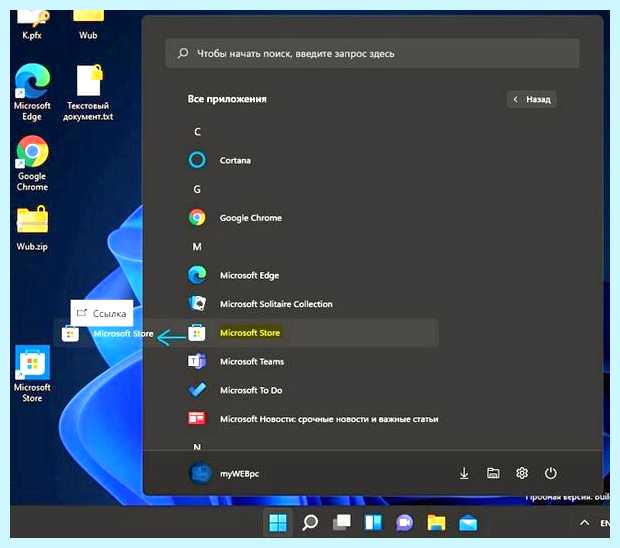
Task: Click the Microsoft To Do label
Action: pos(251,390)
